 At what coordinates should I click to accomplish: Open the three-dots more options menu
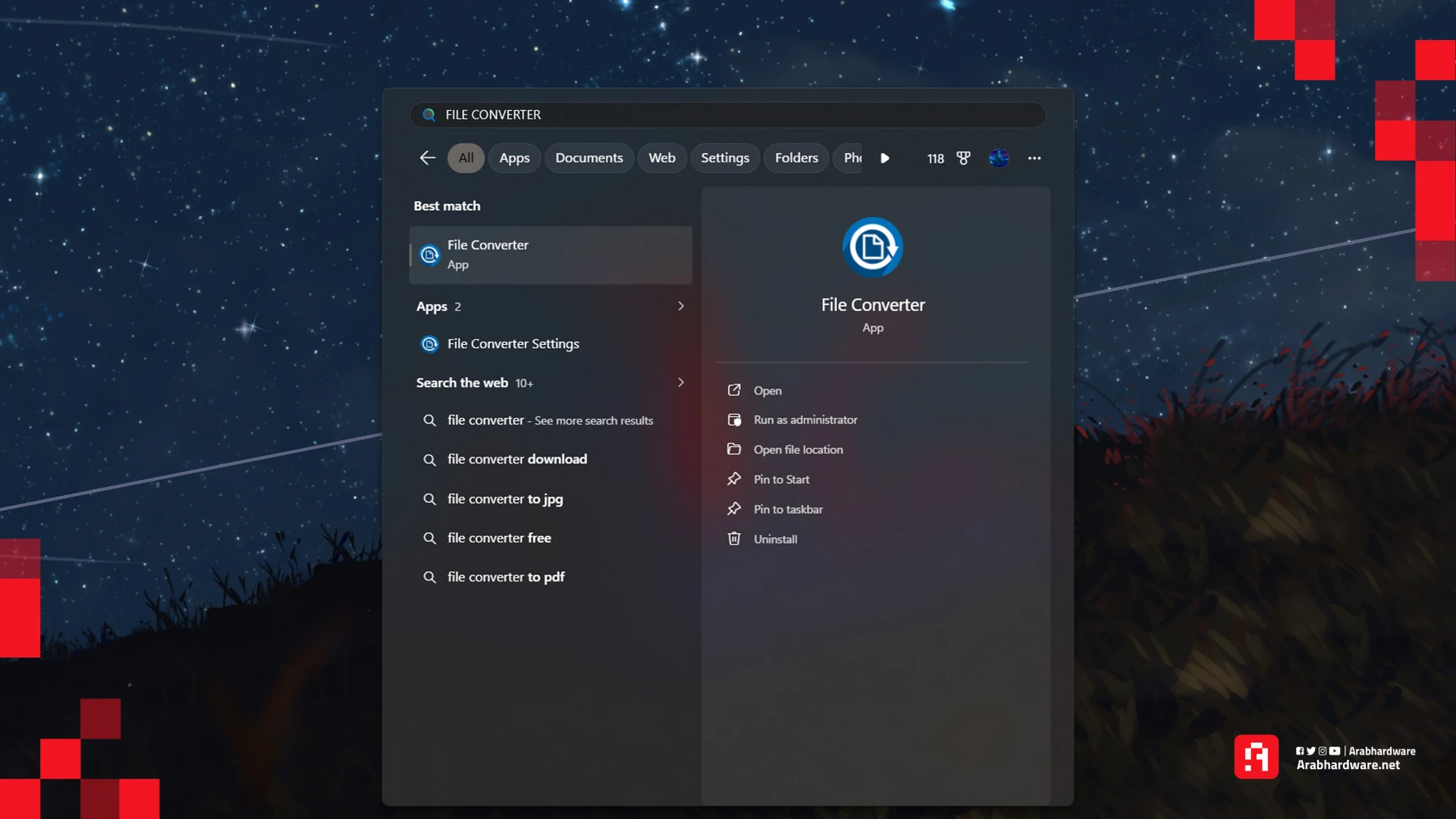(x=1034, y=158)
